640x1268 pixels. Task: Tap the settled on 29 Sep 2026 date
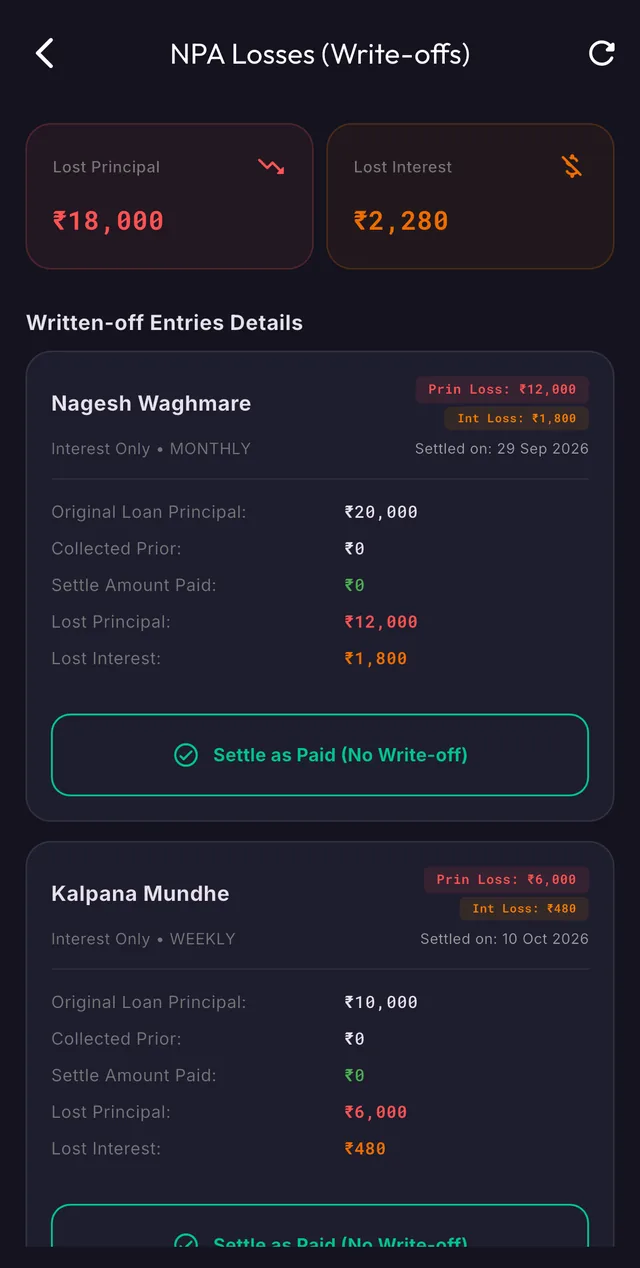coord(502,449)
